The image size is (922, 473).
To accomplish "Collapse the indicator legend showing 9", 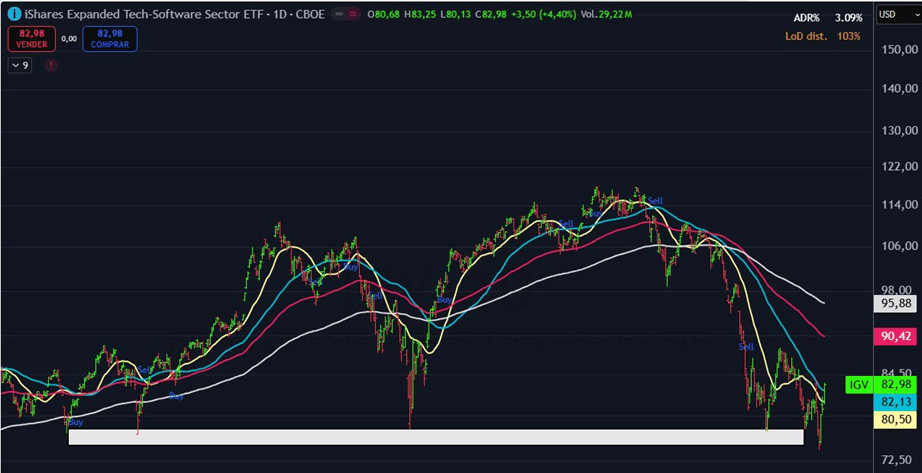I will (x=20, y=65).
